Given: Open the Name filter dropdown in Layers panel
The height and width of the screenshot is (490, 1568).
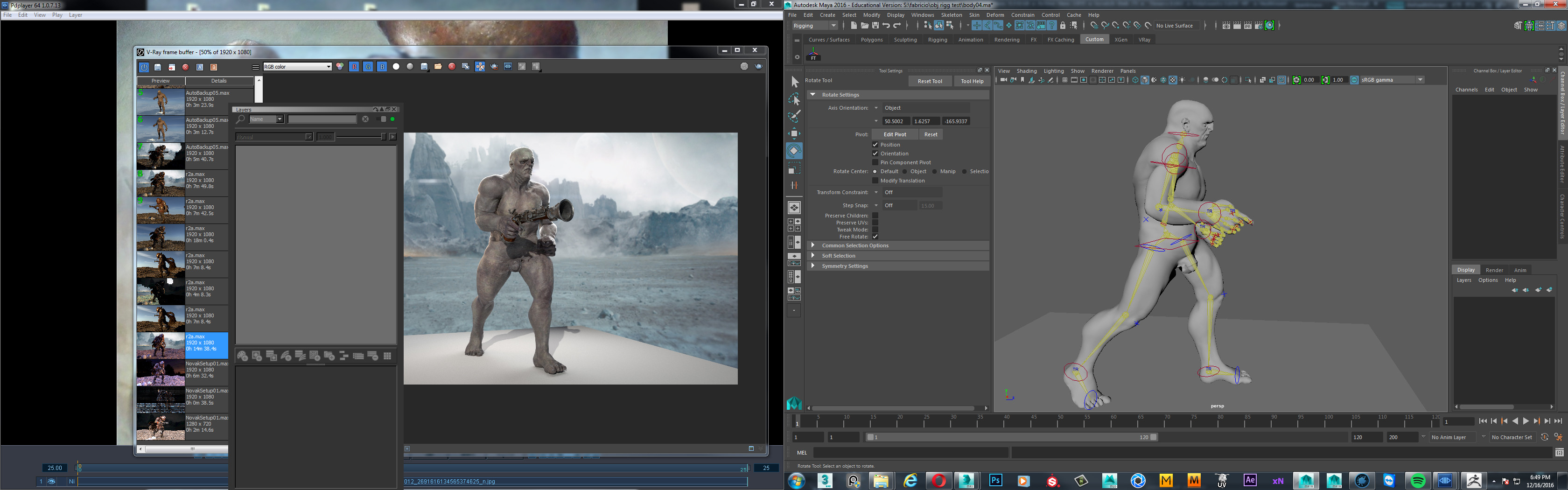Looking at the screenshot, I should (266, 119).
